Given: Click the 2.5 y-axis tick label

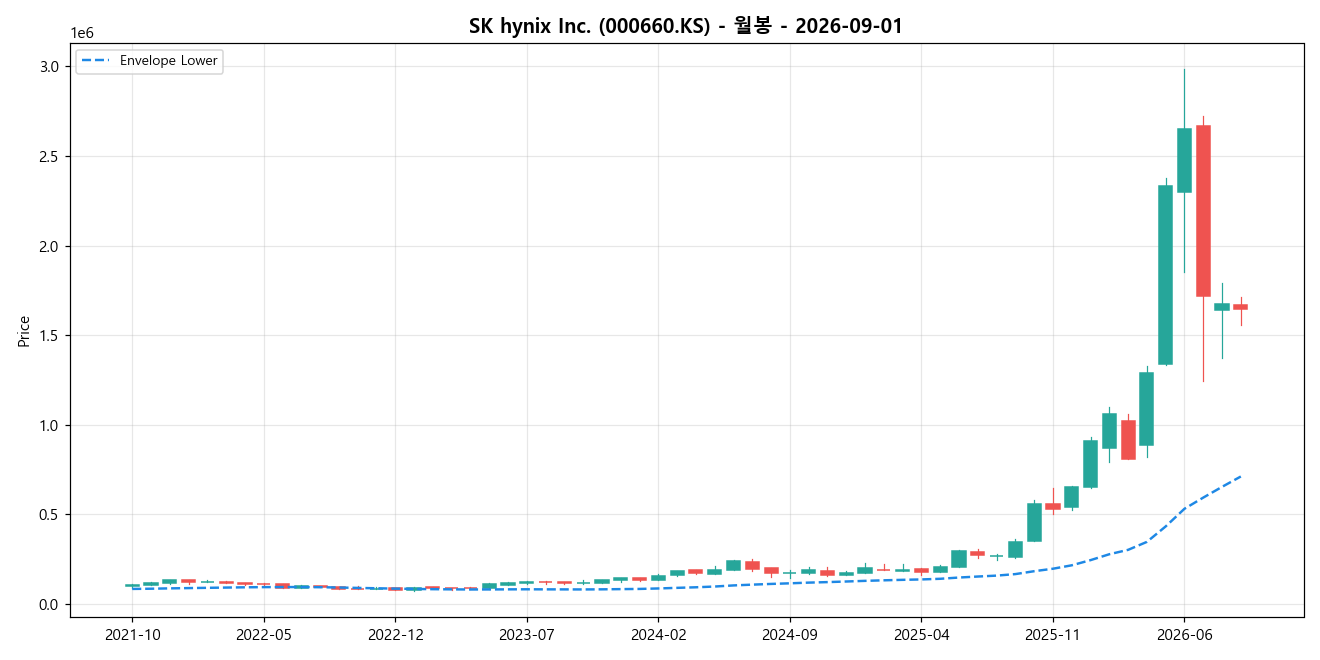Looking at the screenshot, I should pos(51,156).
